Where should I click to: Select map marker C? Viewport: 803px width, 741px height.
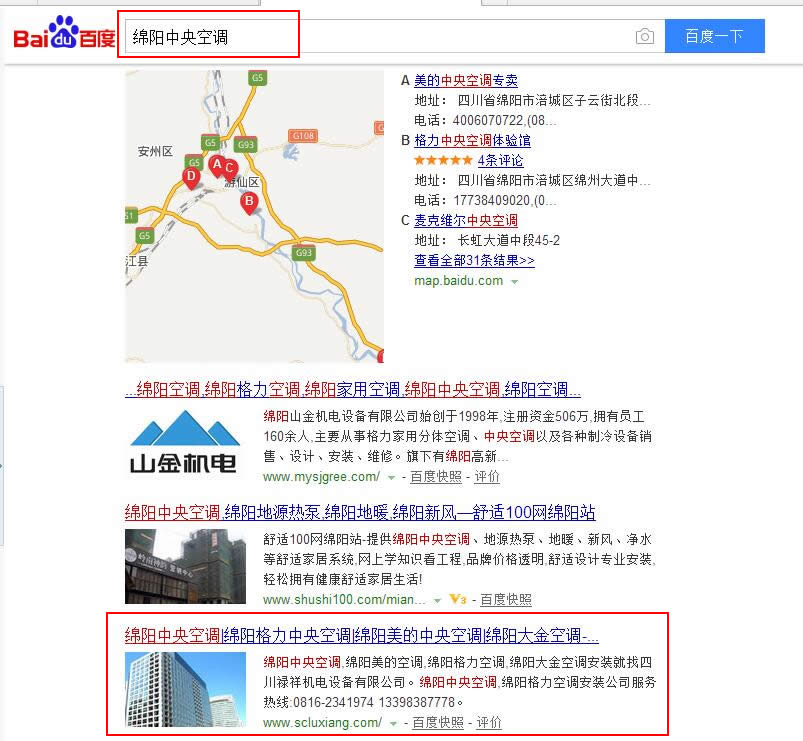229,169
